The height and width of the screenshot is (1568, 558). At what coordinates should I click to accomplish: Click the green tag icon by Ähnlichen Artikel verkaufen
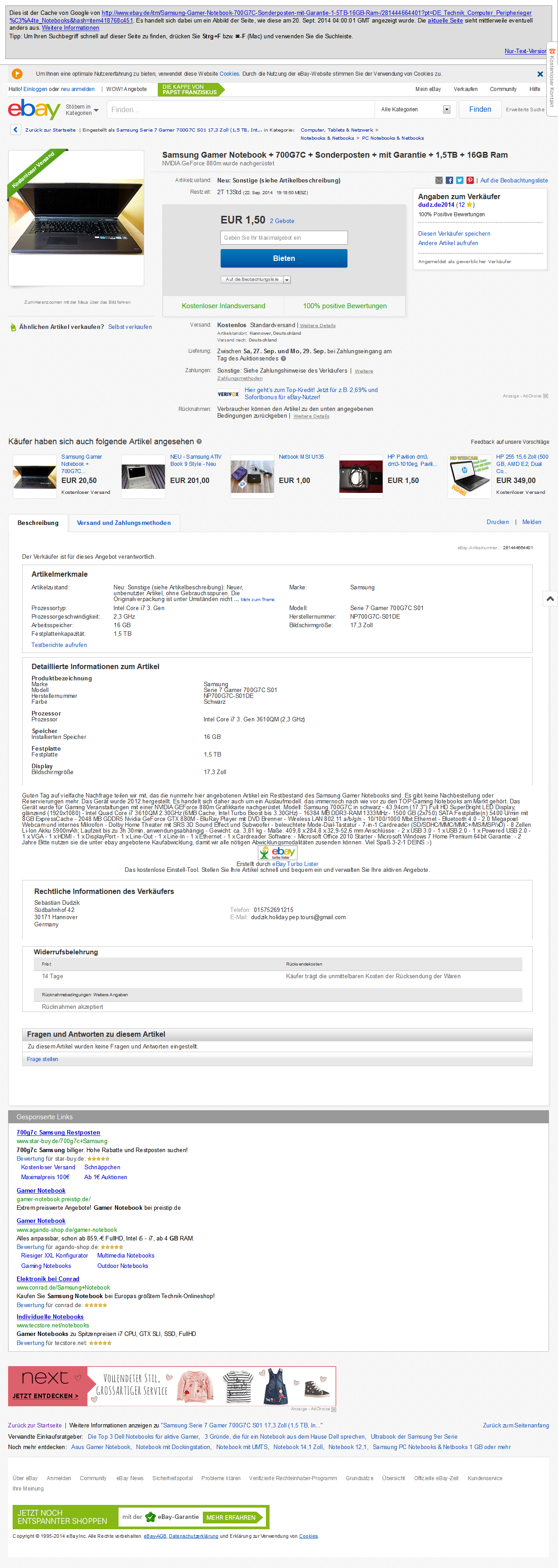[14, 328]
